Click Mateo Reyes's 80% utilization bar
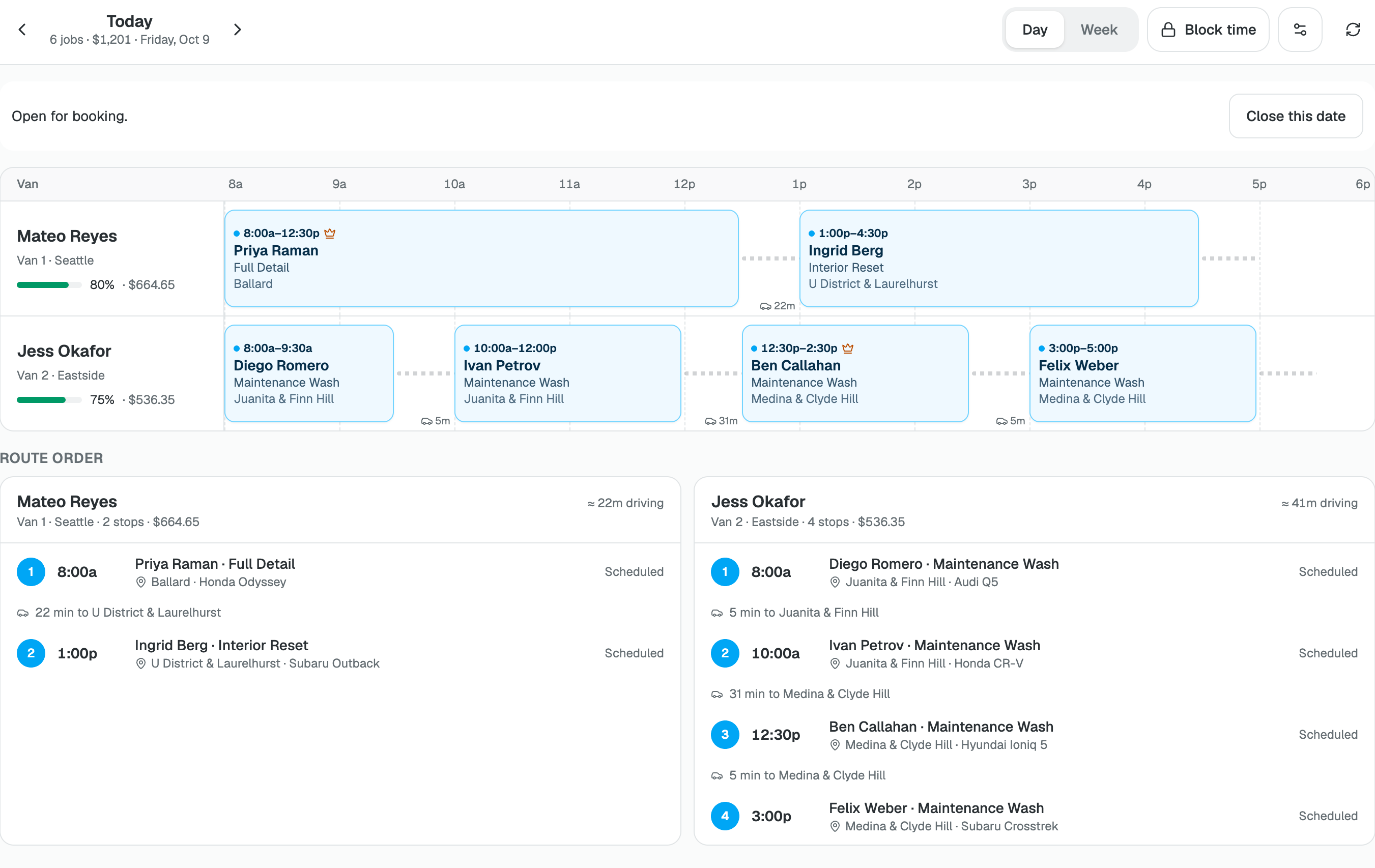The width and height of the screenshot is (1375, 868). (x=49, y=285)
